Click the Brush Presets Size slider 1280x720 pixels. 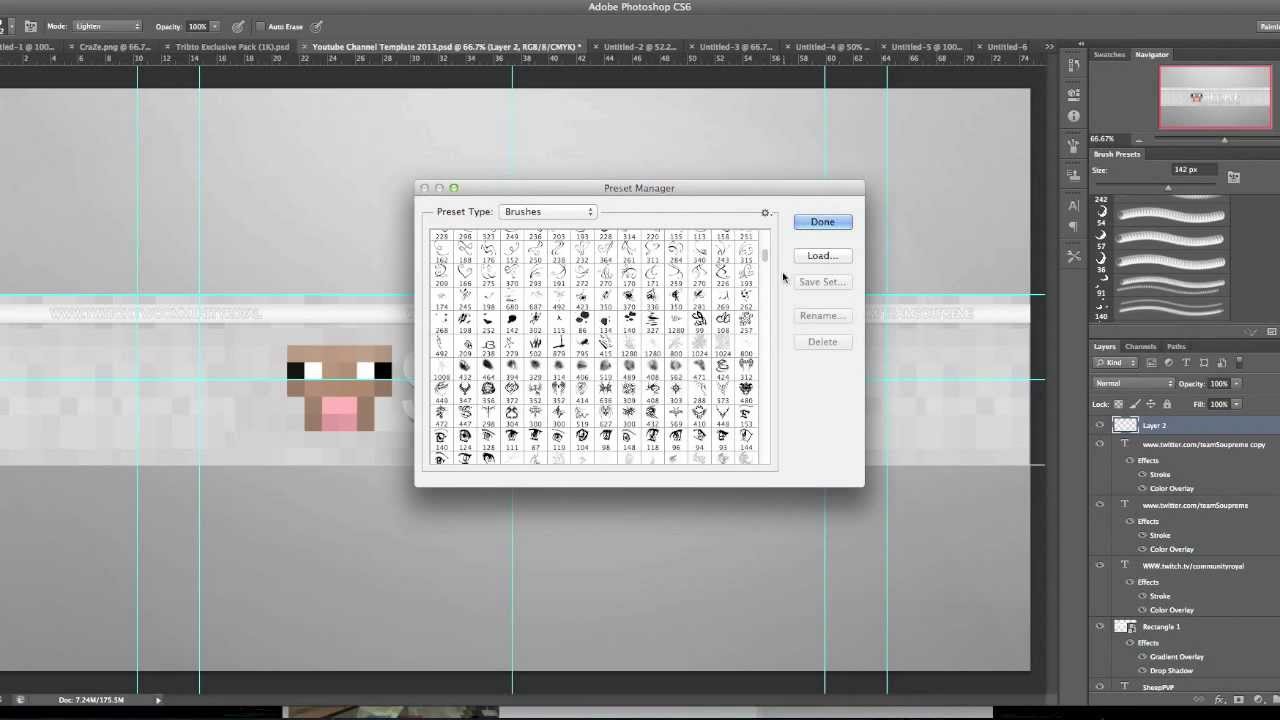pyautogui.click(x=1167, y=188)
